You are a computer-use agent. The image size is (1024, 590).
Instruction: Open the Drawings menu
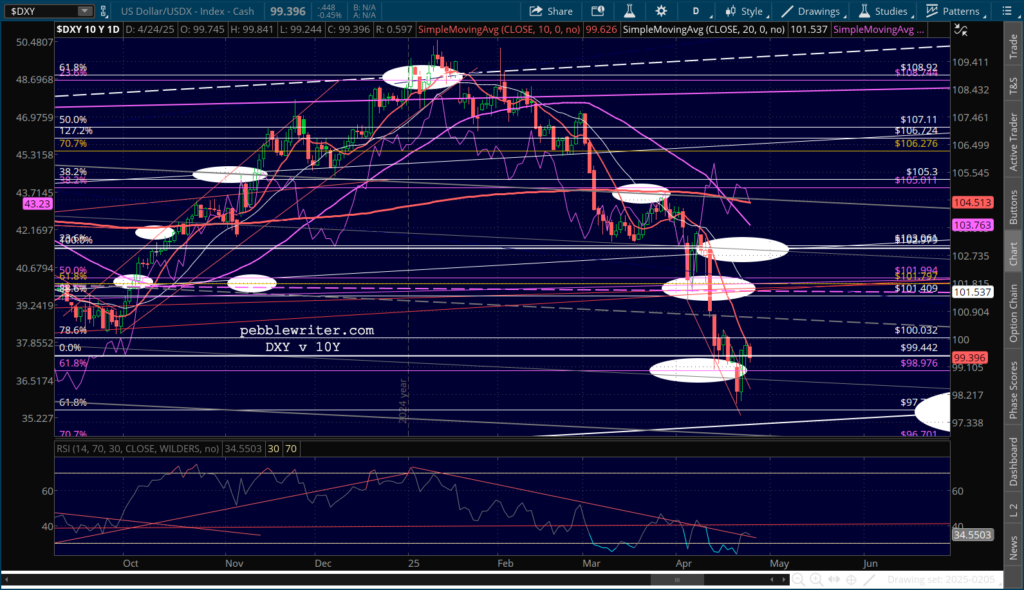point(810,11)
